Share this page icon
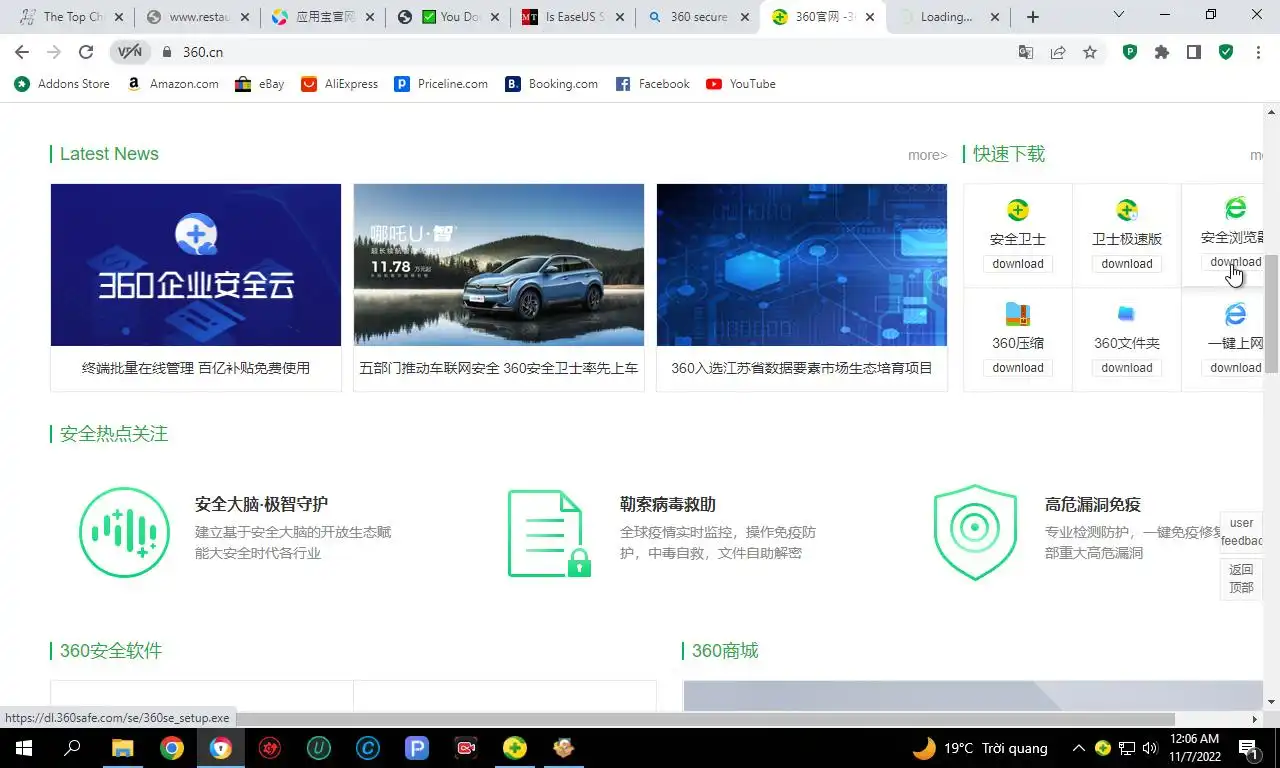Viewport: 1280px width, 768px height. (x=1058, y=52)
